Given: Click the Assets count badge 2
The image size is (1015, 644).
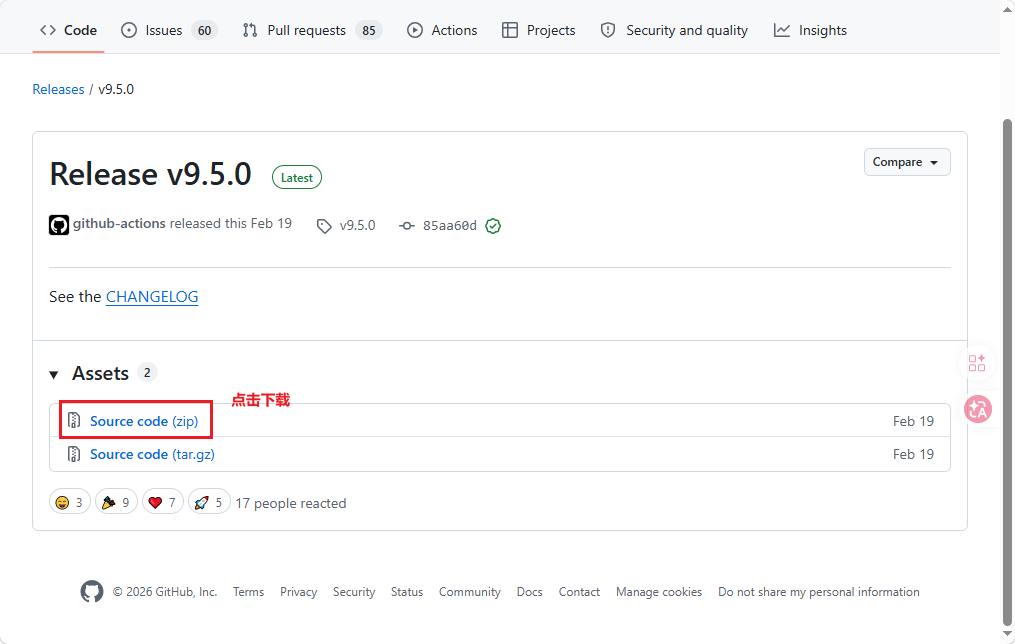Looking at the screenshot, I should click(x=147, y=373).
